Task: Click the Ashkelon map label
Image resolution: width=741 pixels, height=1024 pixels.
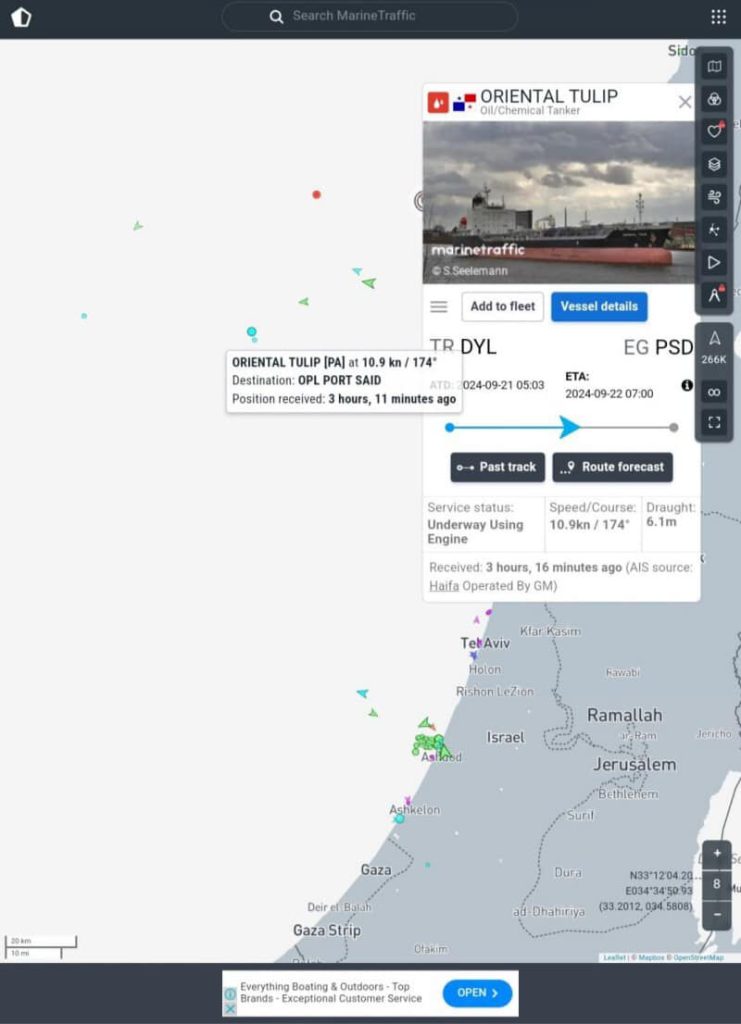Action: click(x=415, y=810)
